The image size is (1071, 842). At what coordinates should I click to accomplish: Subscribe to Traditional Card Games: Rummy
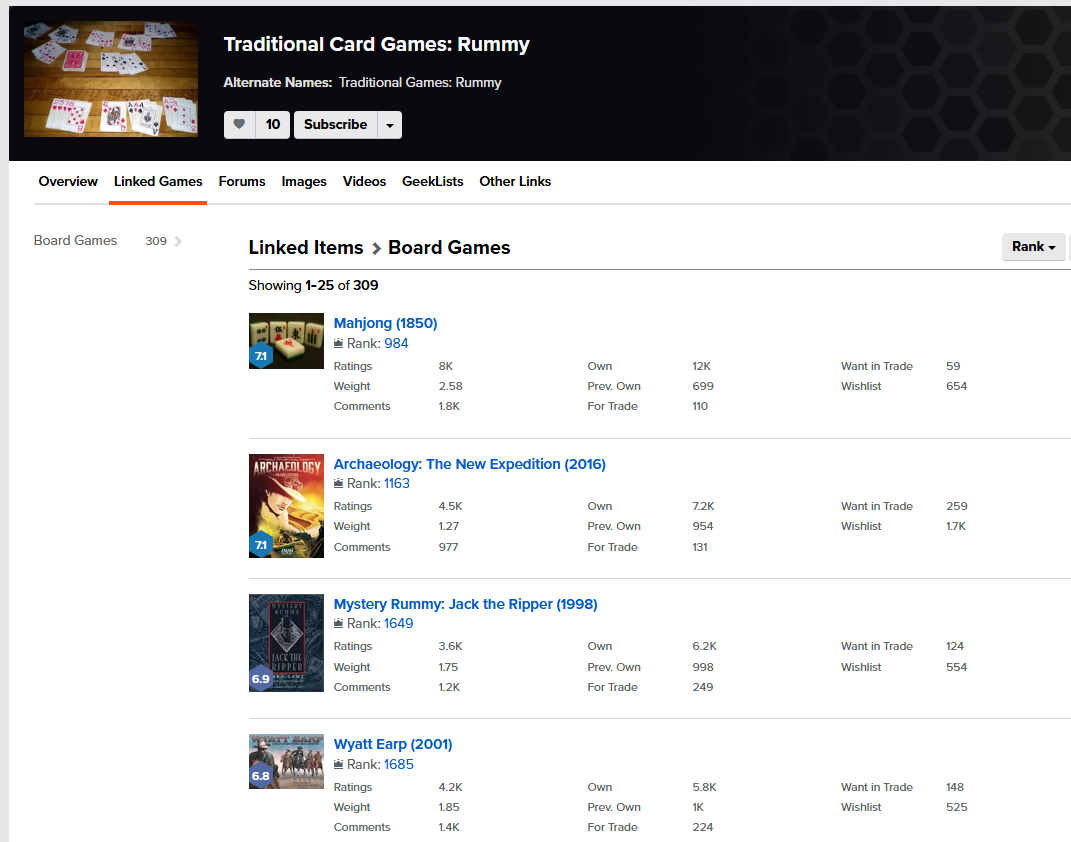point(335,125)
